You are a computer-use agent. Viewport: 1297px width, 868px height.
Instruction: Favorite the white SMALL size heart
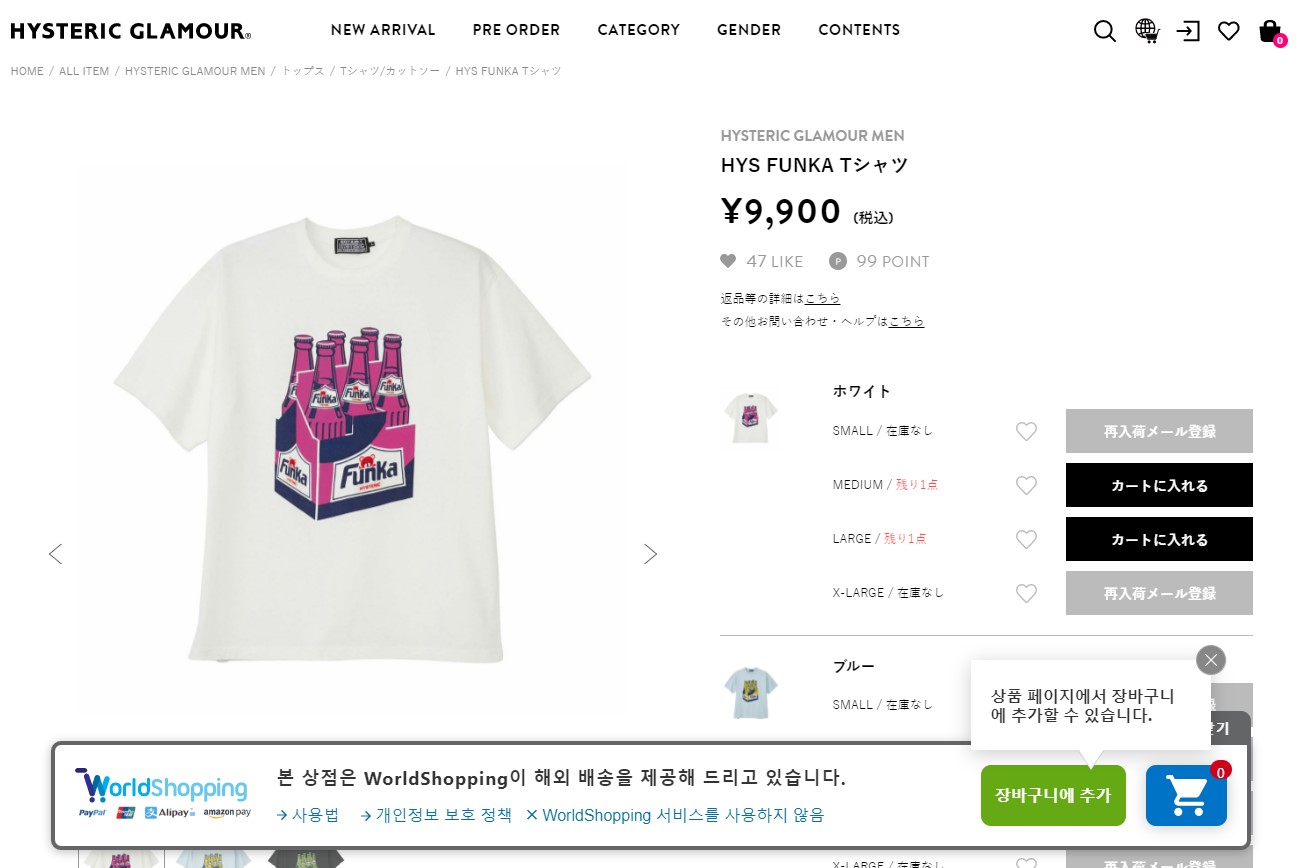pos(1026,432)
